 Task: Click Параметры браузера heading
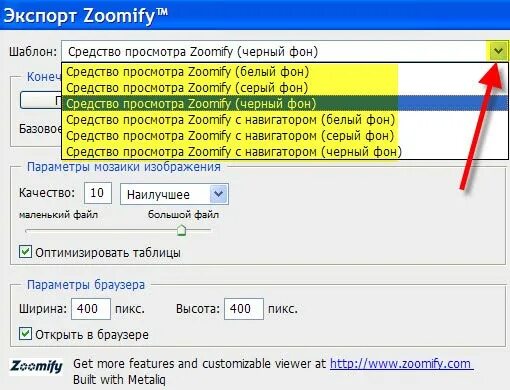[x=86, y=285]
